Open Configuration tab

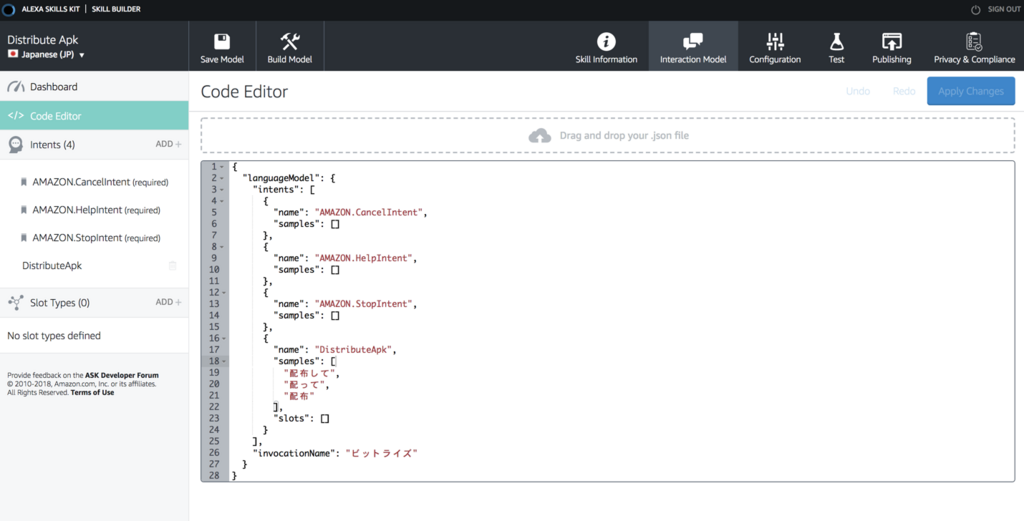coord(775,47)
